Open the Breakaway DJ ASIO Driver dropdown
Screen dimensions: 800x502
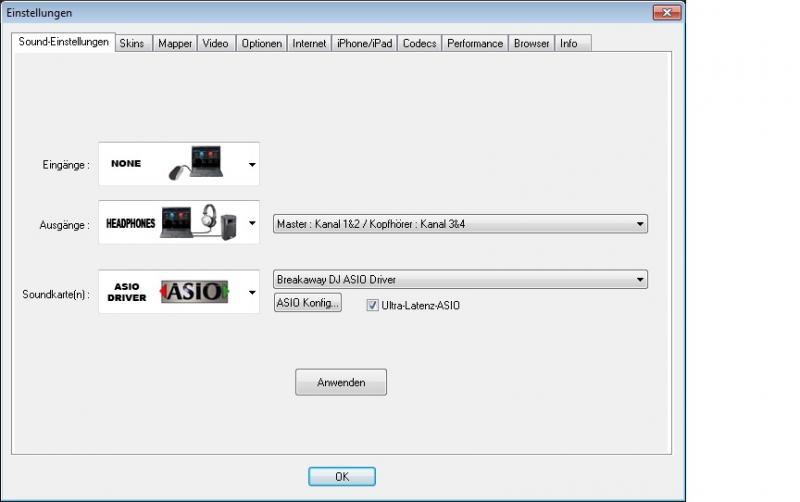pos(460,280)
